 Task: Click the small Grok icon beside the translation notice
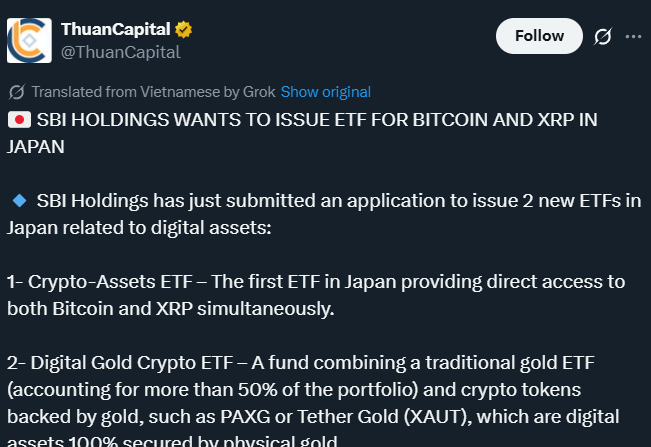tap(17, 92)
